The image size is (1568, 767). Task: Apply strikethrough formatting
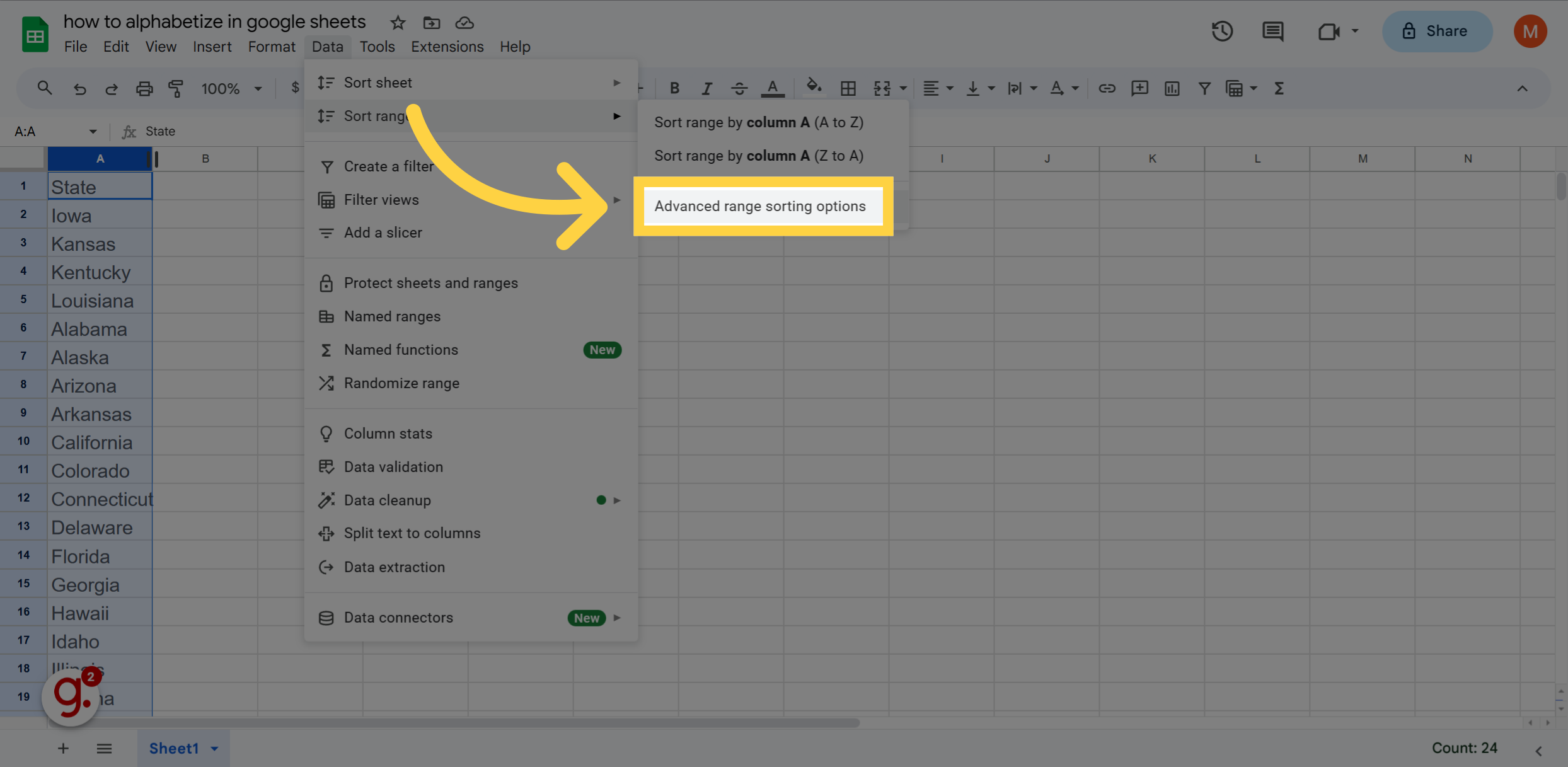coord(739,88)
